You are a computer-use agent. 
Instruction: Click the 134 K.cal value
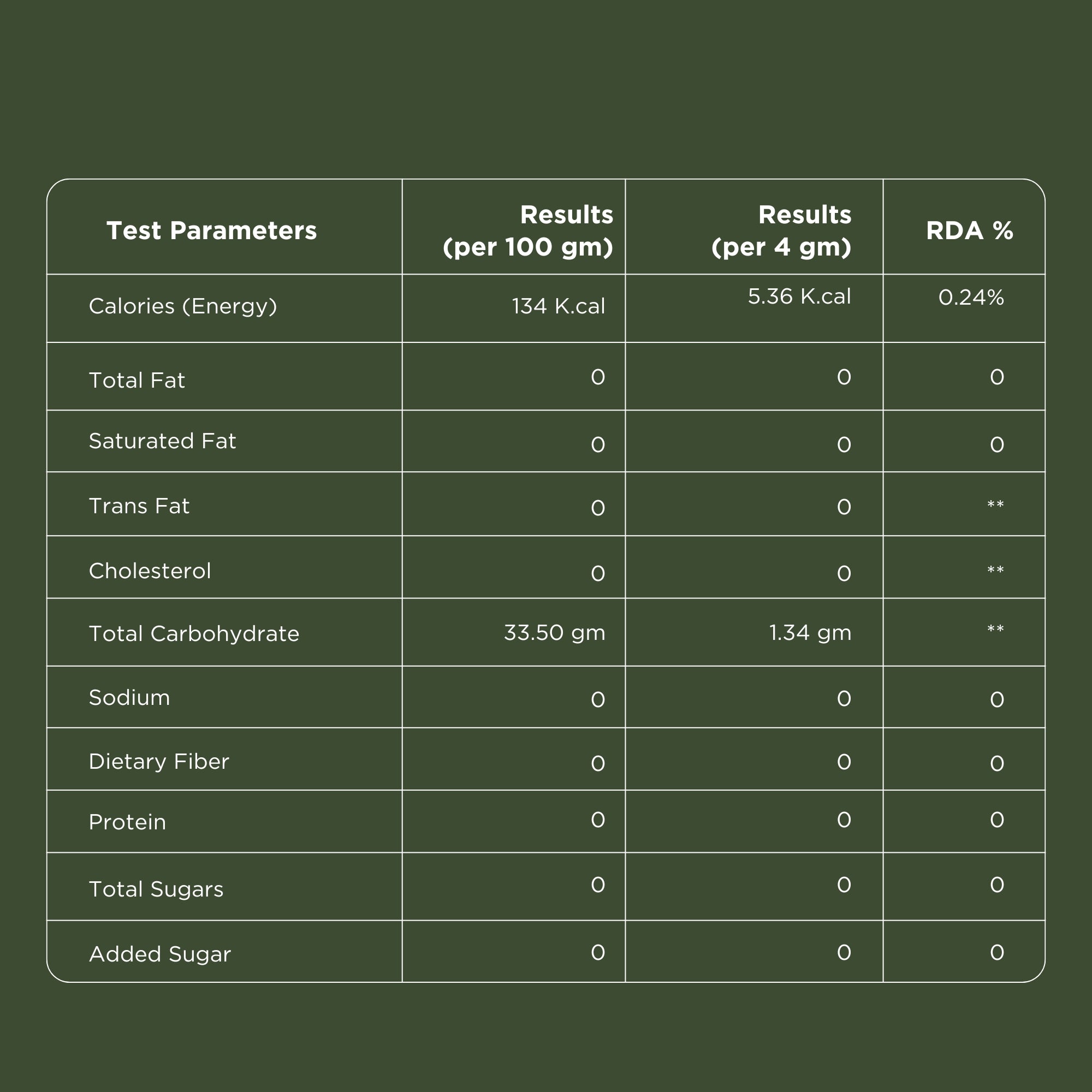558,306
